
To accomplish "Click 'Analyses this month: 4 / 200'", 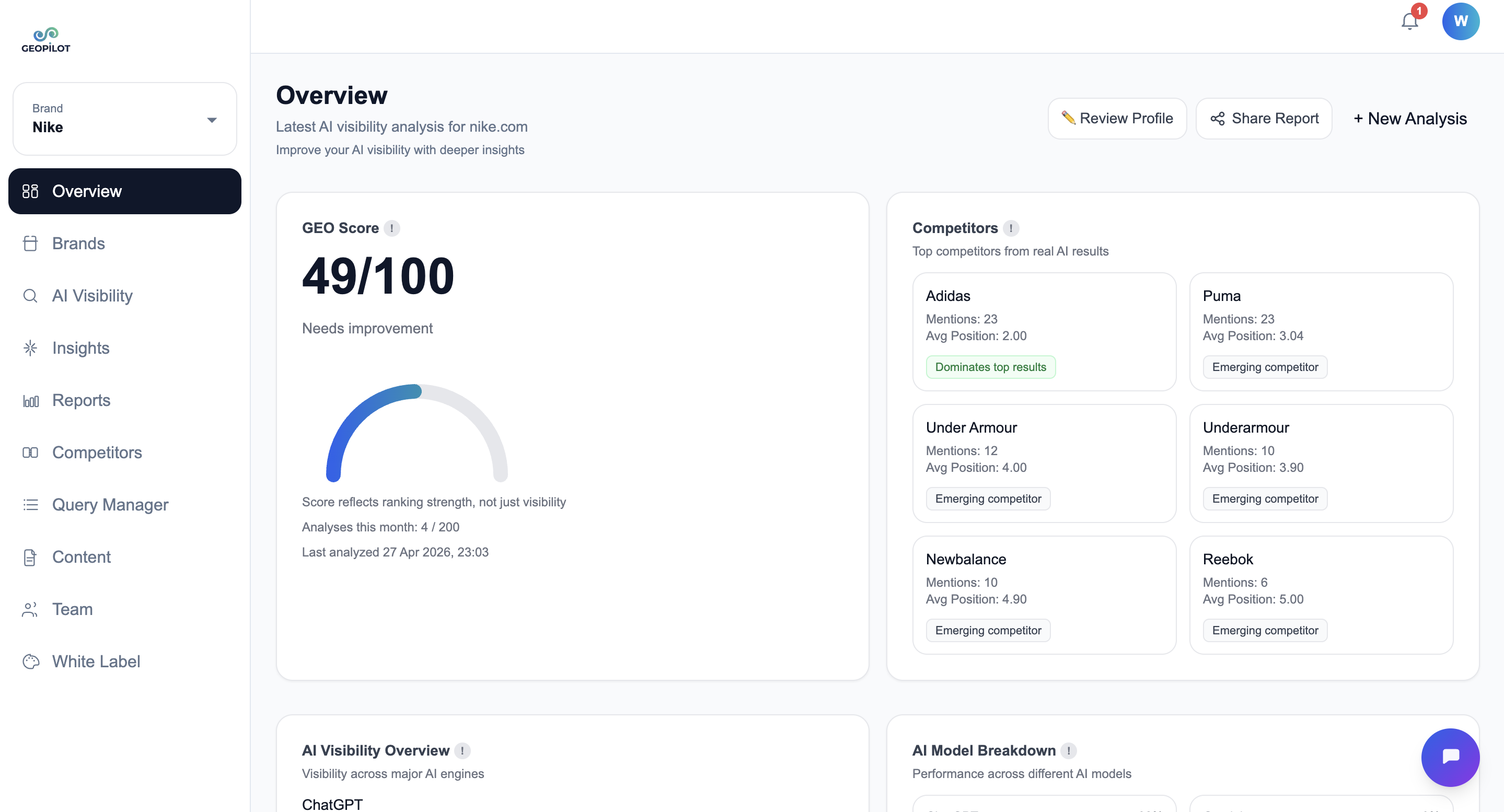I will click(x=380, y=527).
